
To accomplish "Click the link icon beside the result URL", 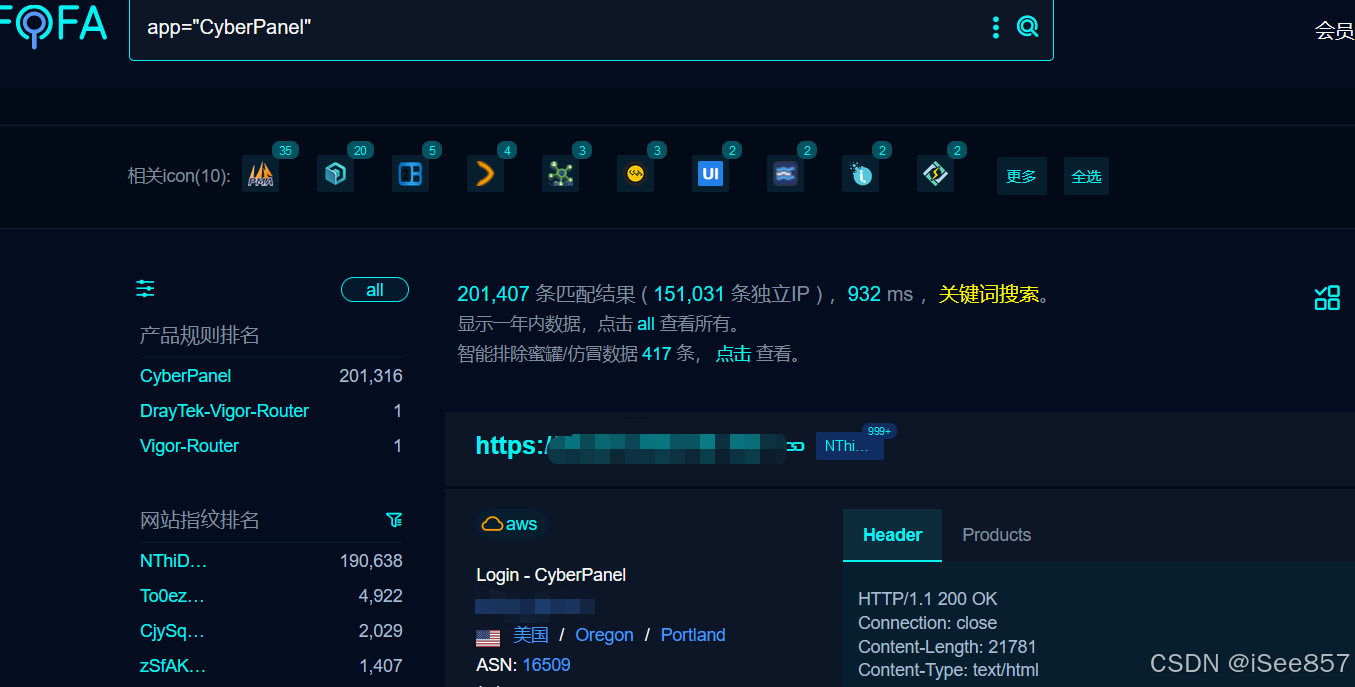I will (796, 446).
